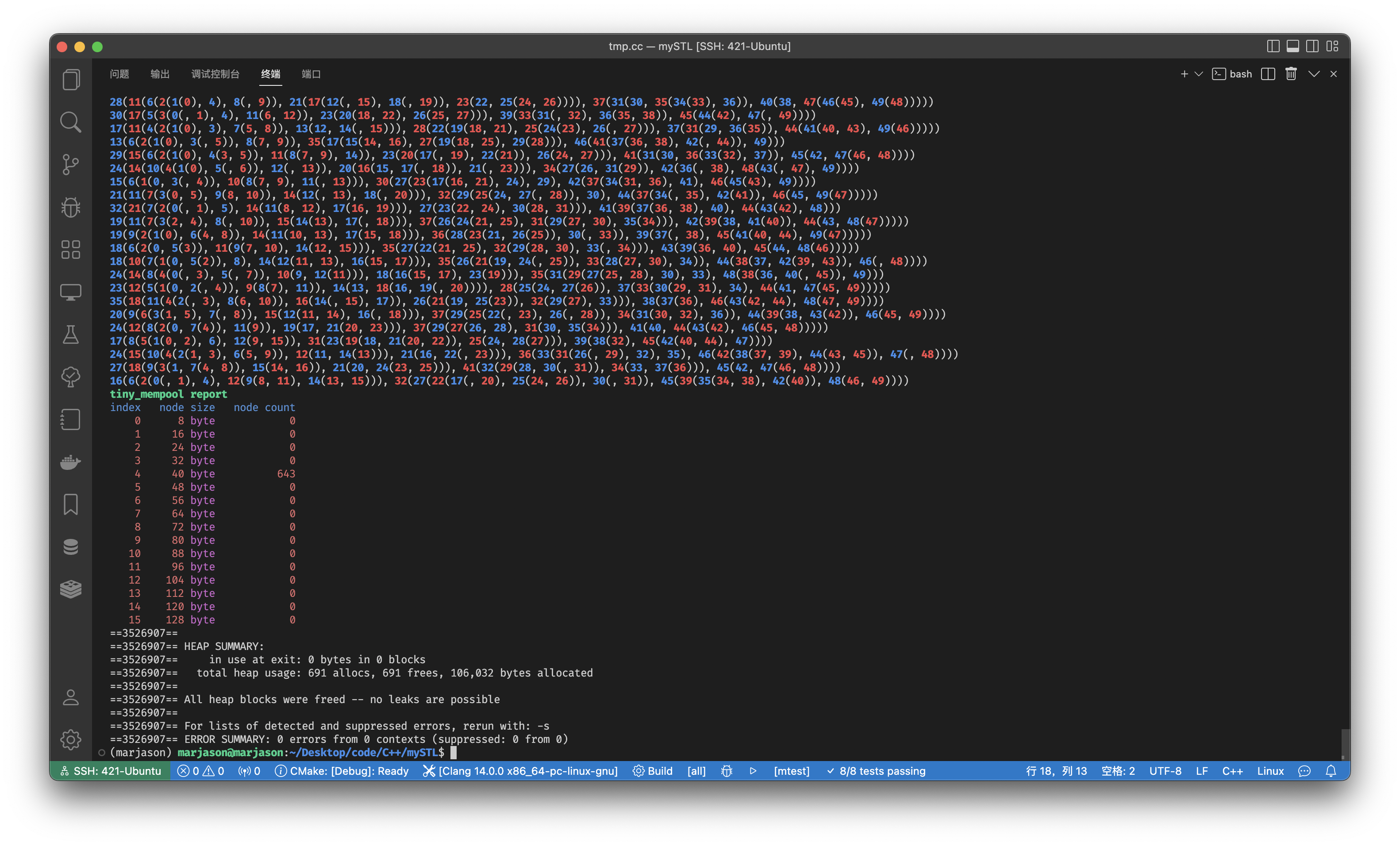Change kit Clang 14.0.0 x86_64-pc-linux-gnu

pos(520,771)
